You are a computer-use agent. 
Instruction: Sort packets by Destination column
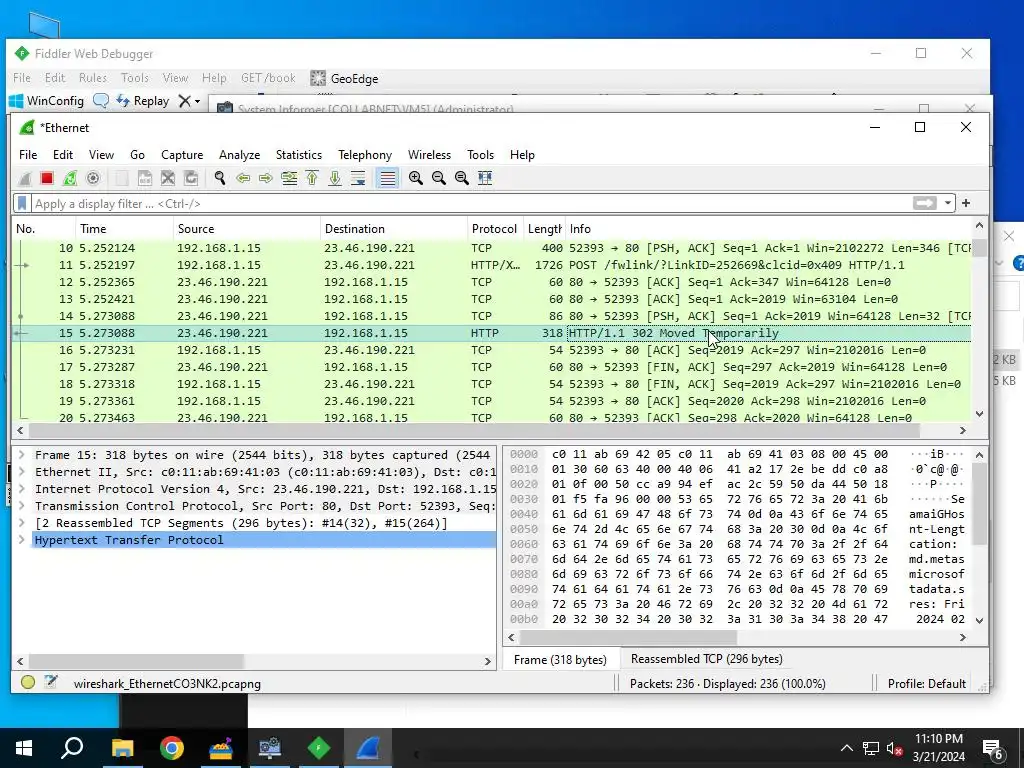pos(394,229)
